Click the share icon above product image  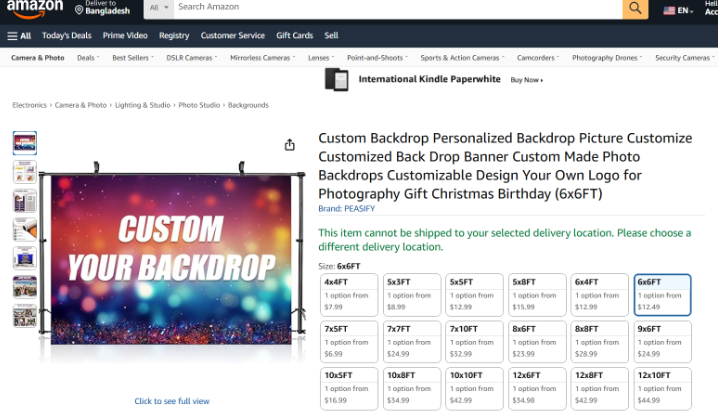click(289, 145)
